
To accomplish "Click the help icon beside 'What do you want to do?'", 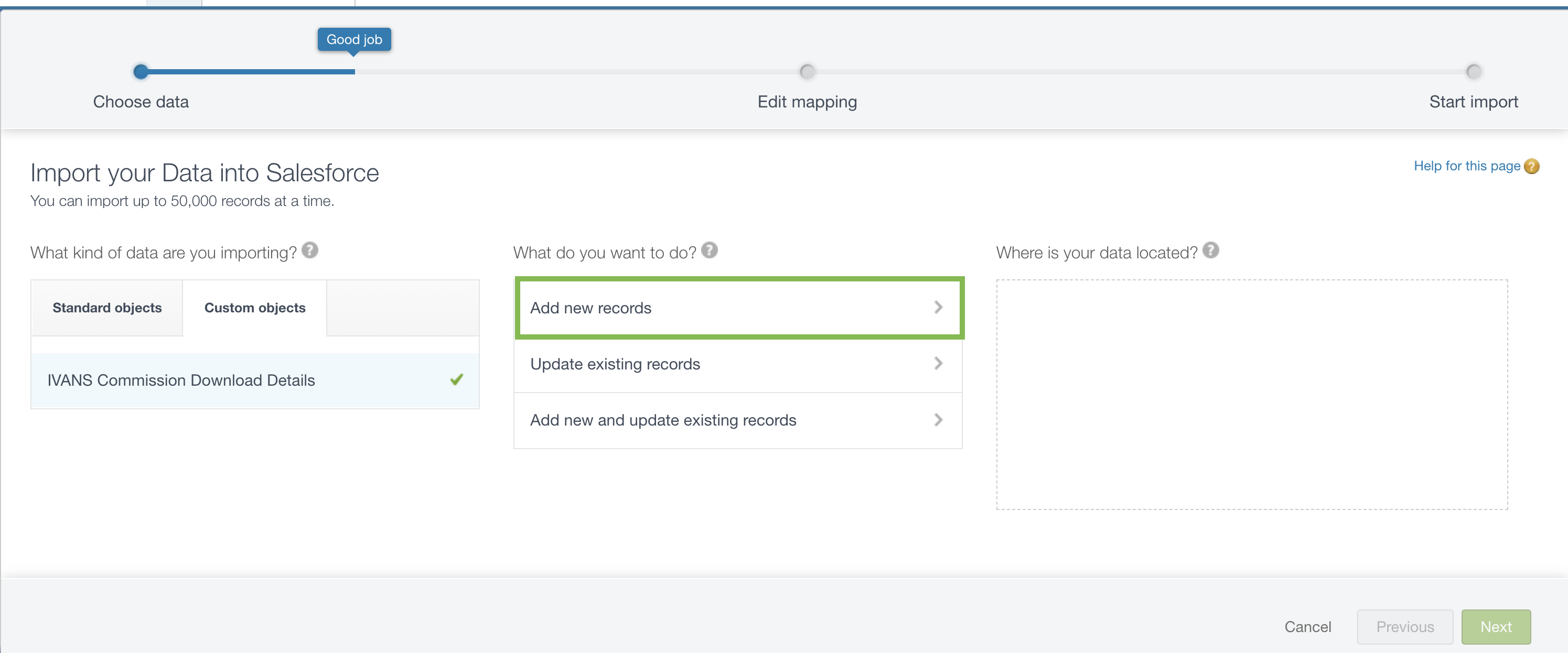I will (709, 250).
